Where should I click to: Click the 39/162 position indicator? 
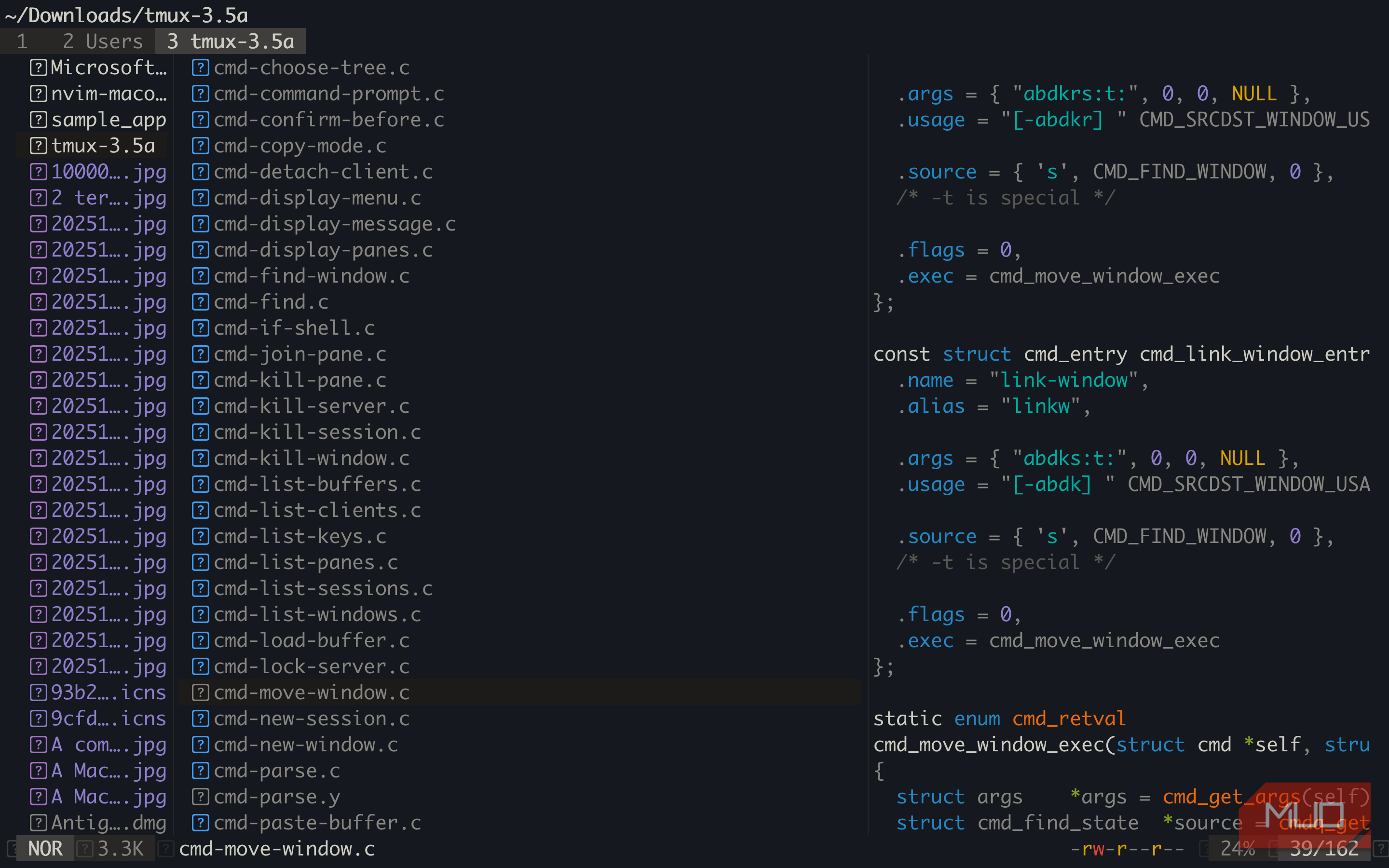1324,849
